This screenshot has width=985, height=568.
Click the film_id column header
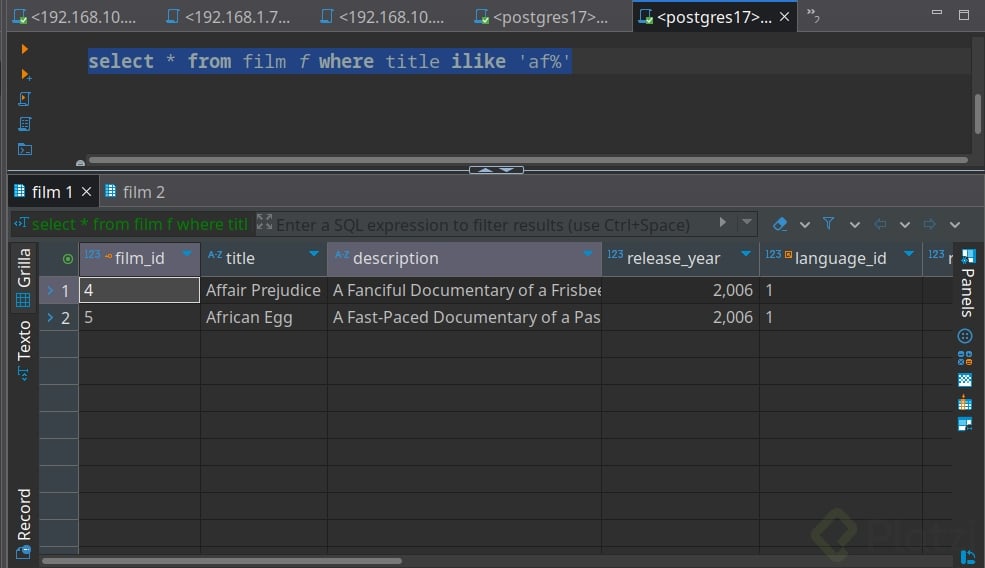(x=139, y=258)
